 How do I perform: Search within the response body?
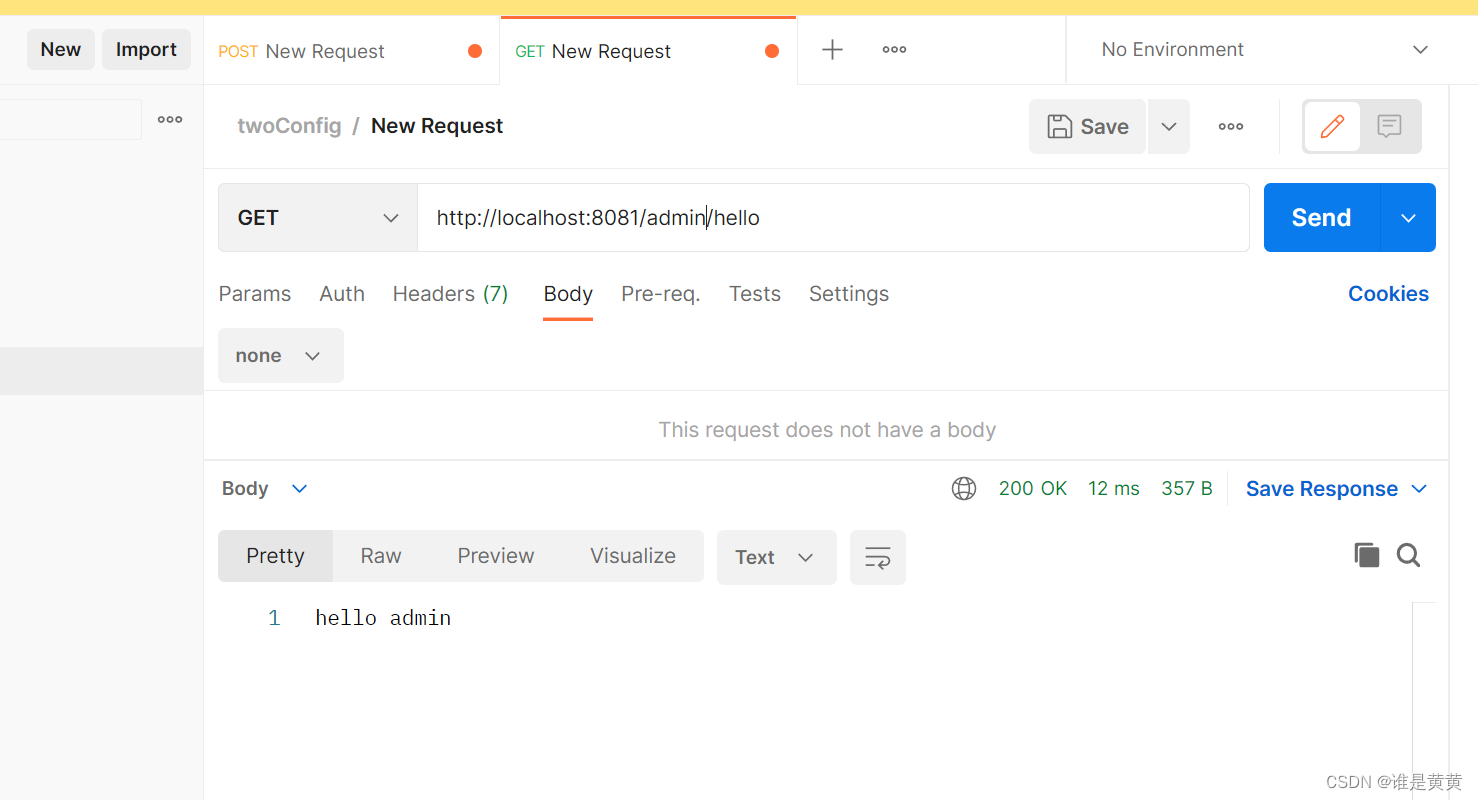[1408, 555]
